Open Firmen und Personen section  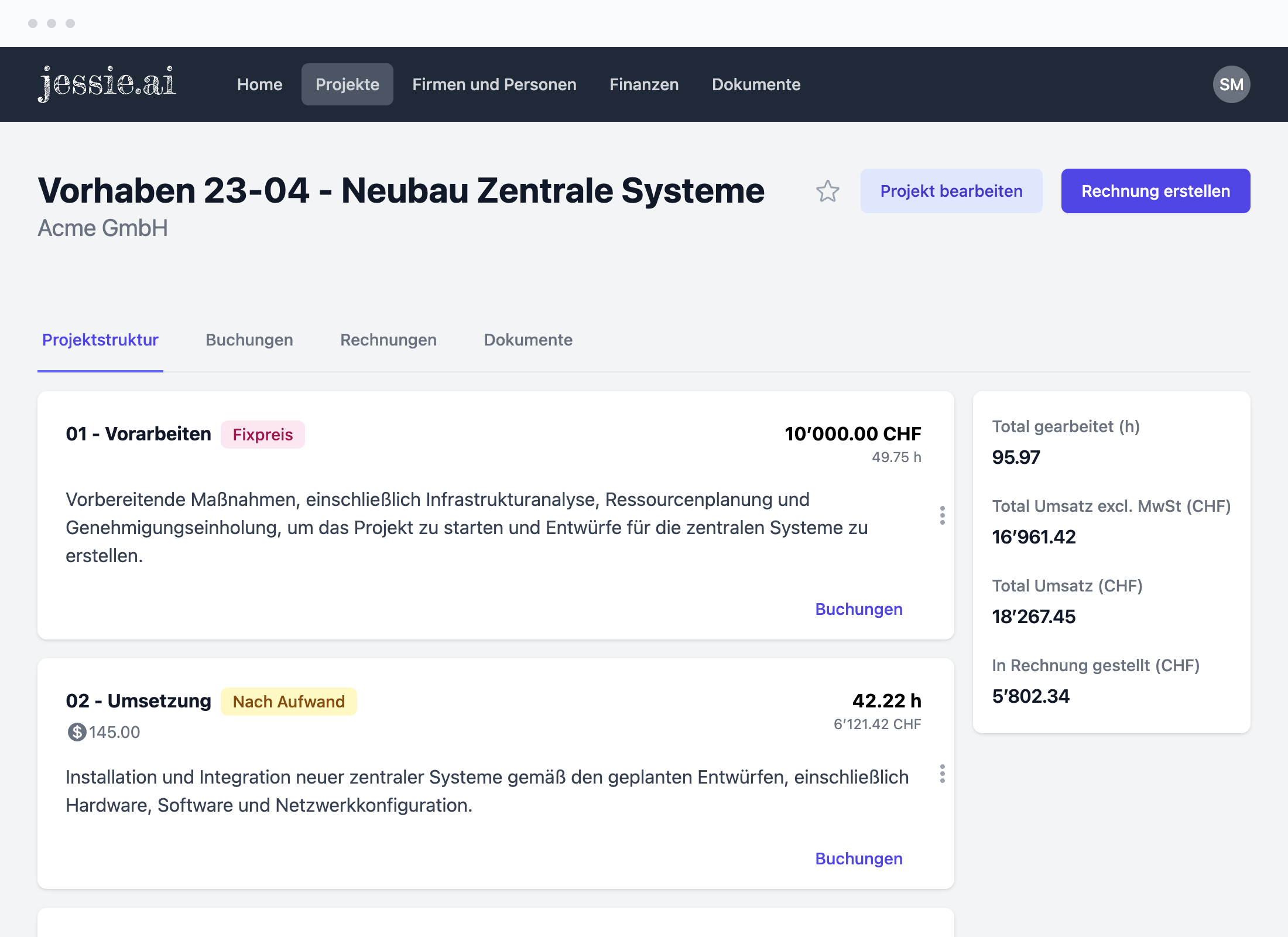[494, 84]
